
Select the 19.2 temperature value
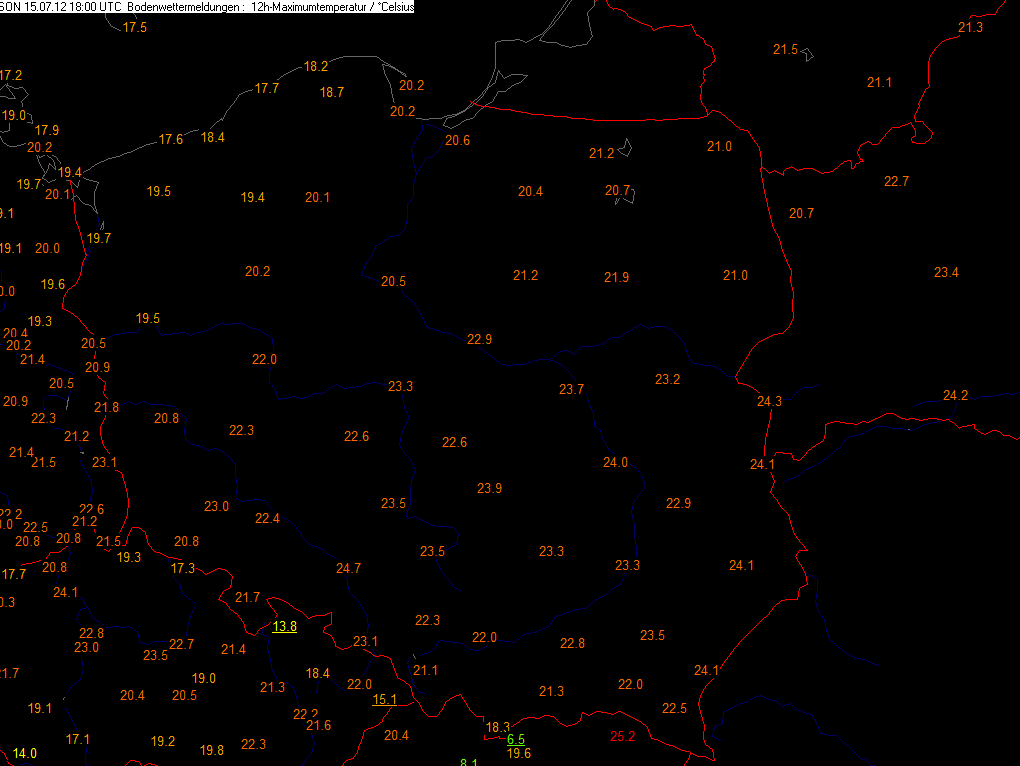pyautogui.click(x=163, y=741)
